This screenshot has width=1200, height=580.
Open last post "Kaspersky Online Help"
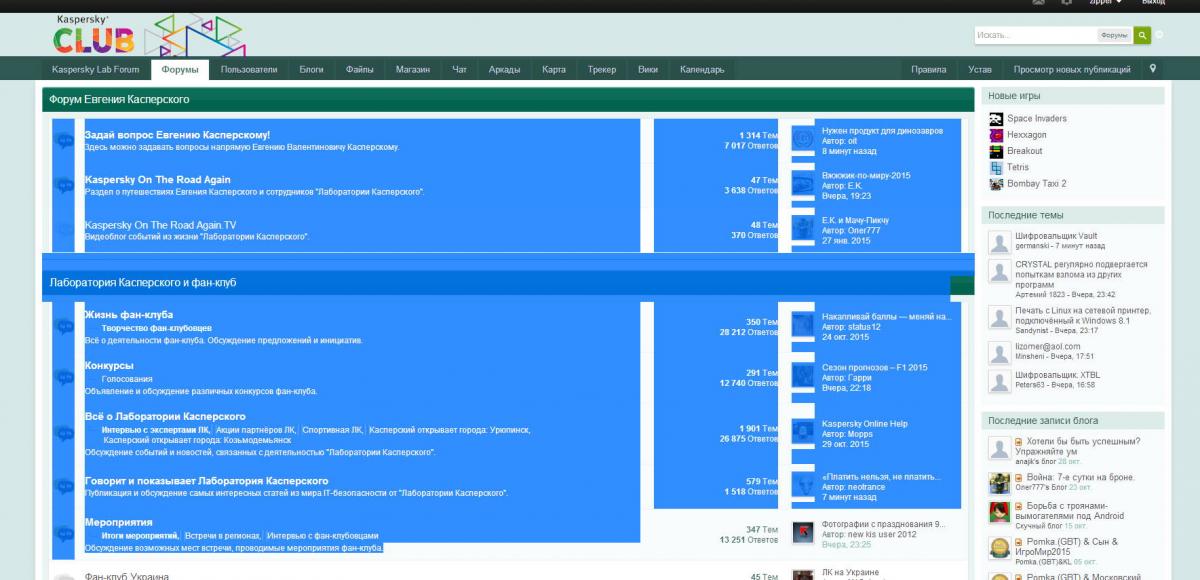(865, 424)
